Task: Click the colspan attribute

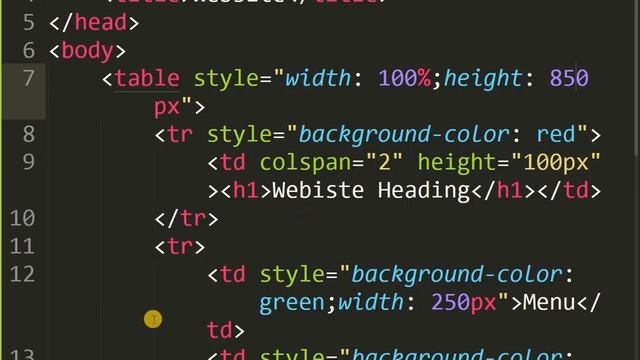Action: 305,163
